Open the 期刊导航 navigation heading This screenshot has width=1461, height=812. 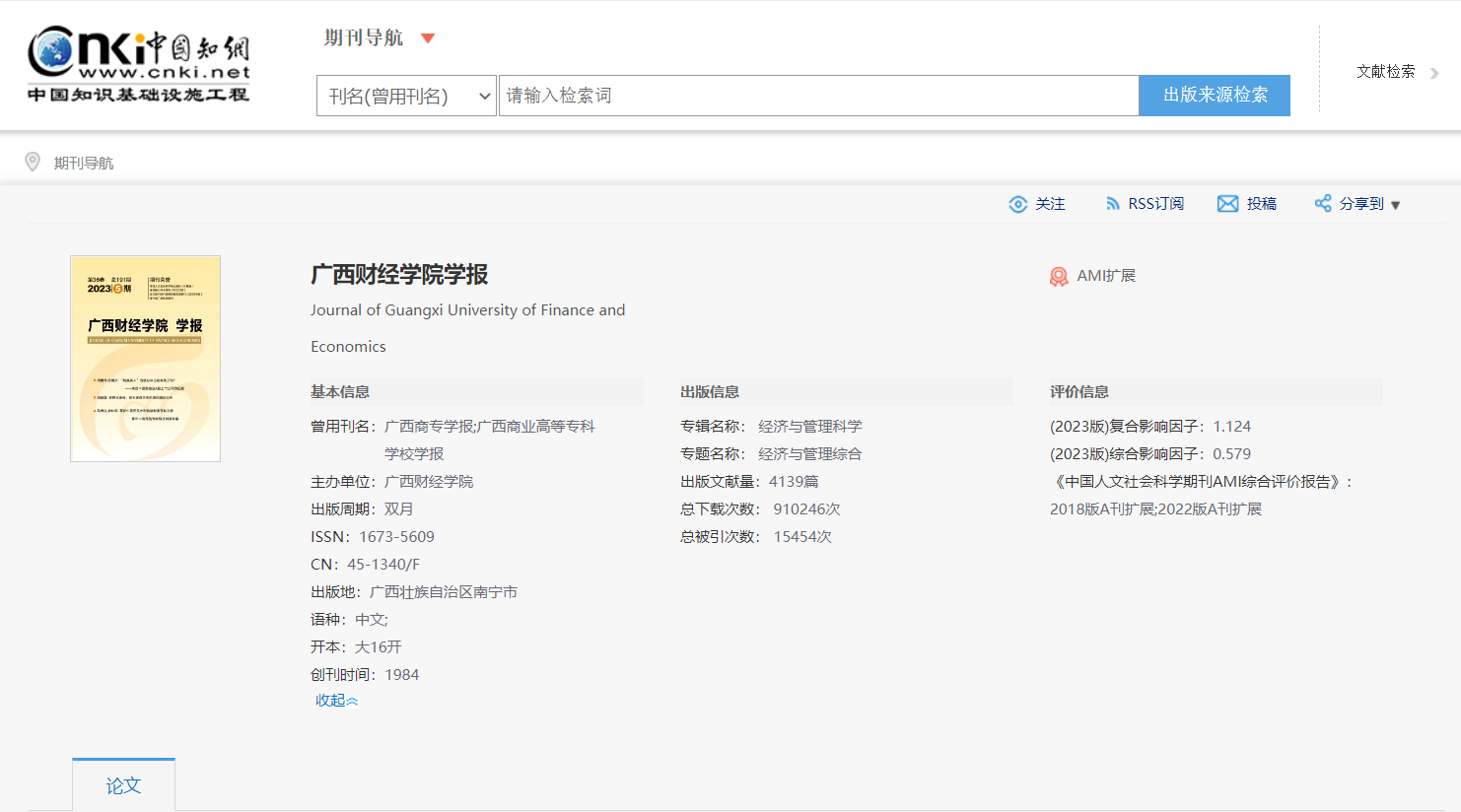(364, 37)
